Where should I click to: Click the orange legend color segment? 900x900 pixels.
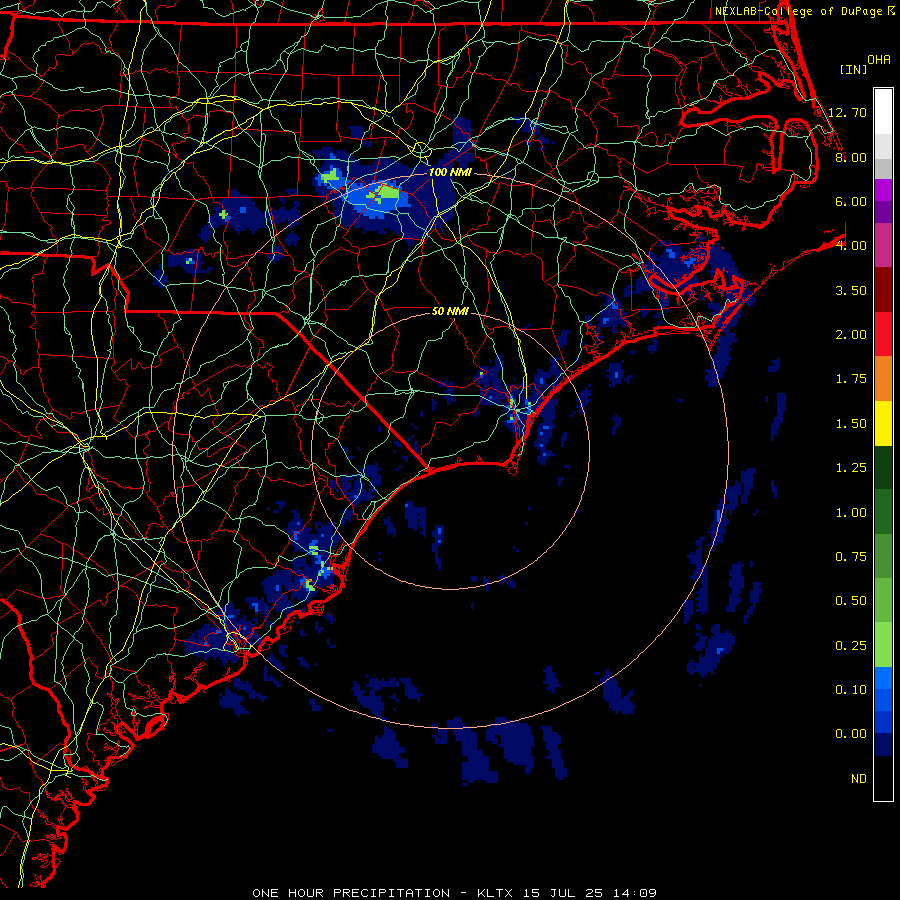point(883,379)
